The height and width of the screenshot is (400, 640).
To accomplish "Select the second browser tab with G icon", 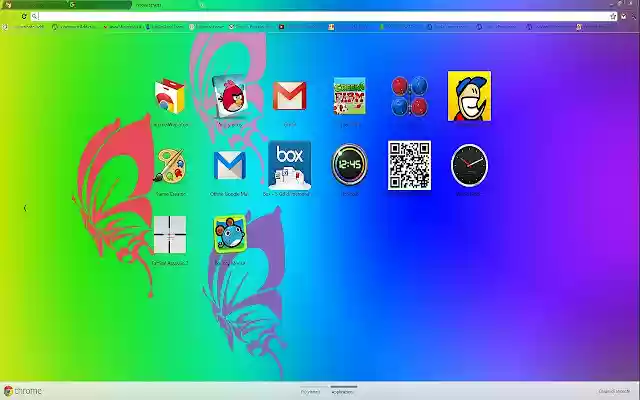I will click(98, 5).
